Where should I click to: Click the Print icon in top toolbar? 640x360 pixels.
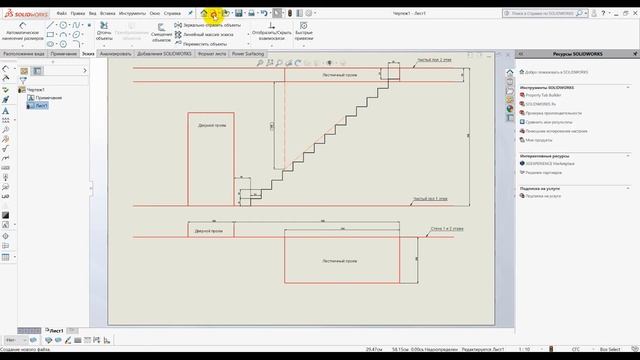pyautogui.click(x=251, y=13)
